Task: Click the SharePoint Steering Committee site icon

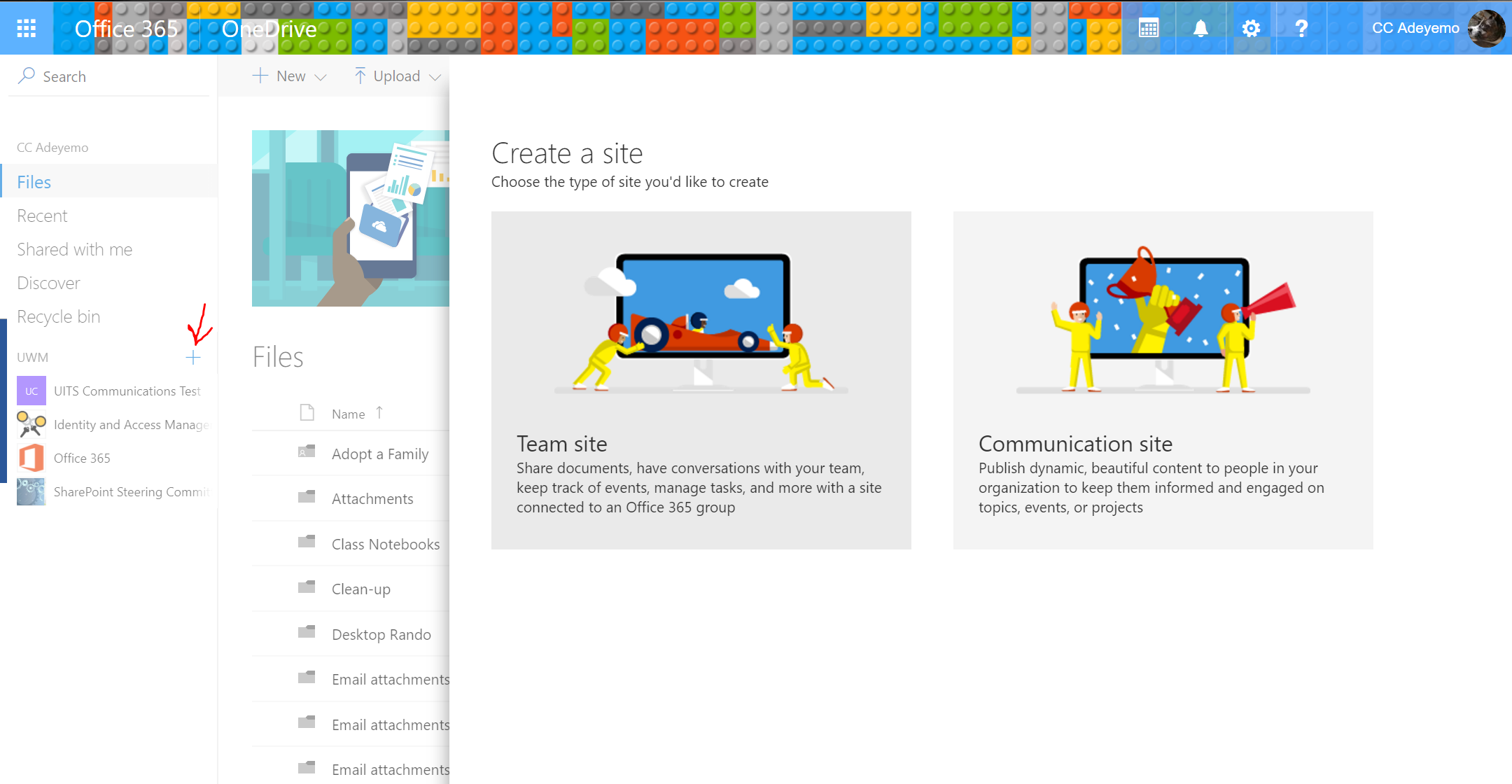Action: pos(31,491)
